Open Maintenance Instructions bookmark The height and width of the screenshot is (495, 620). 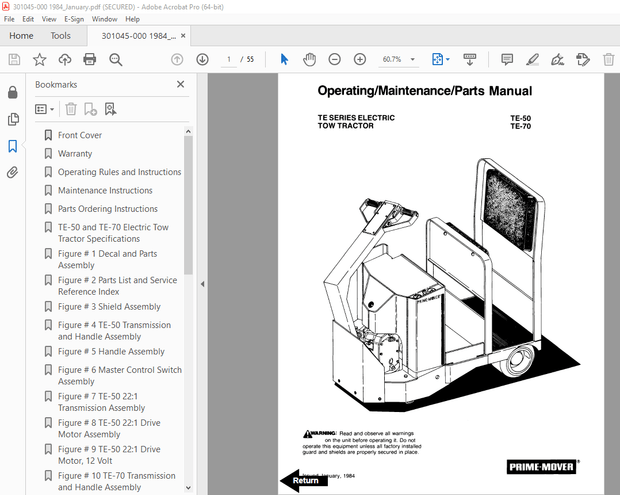pos(105,190)
